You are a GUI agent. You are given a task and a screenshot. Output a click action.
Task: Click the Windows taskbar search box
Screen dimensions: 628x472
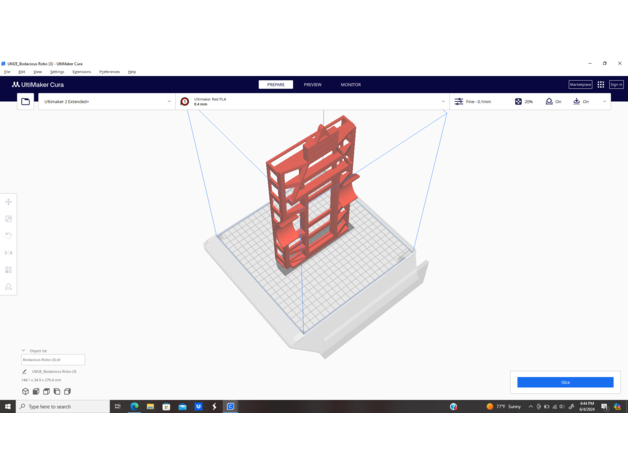point(62,407)
